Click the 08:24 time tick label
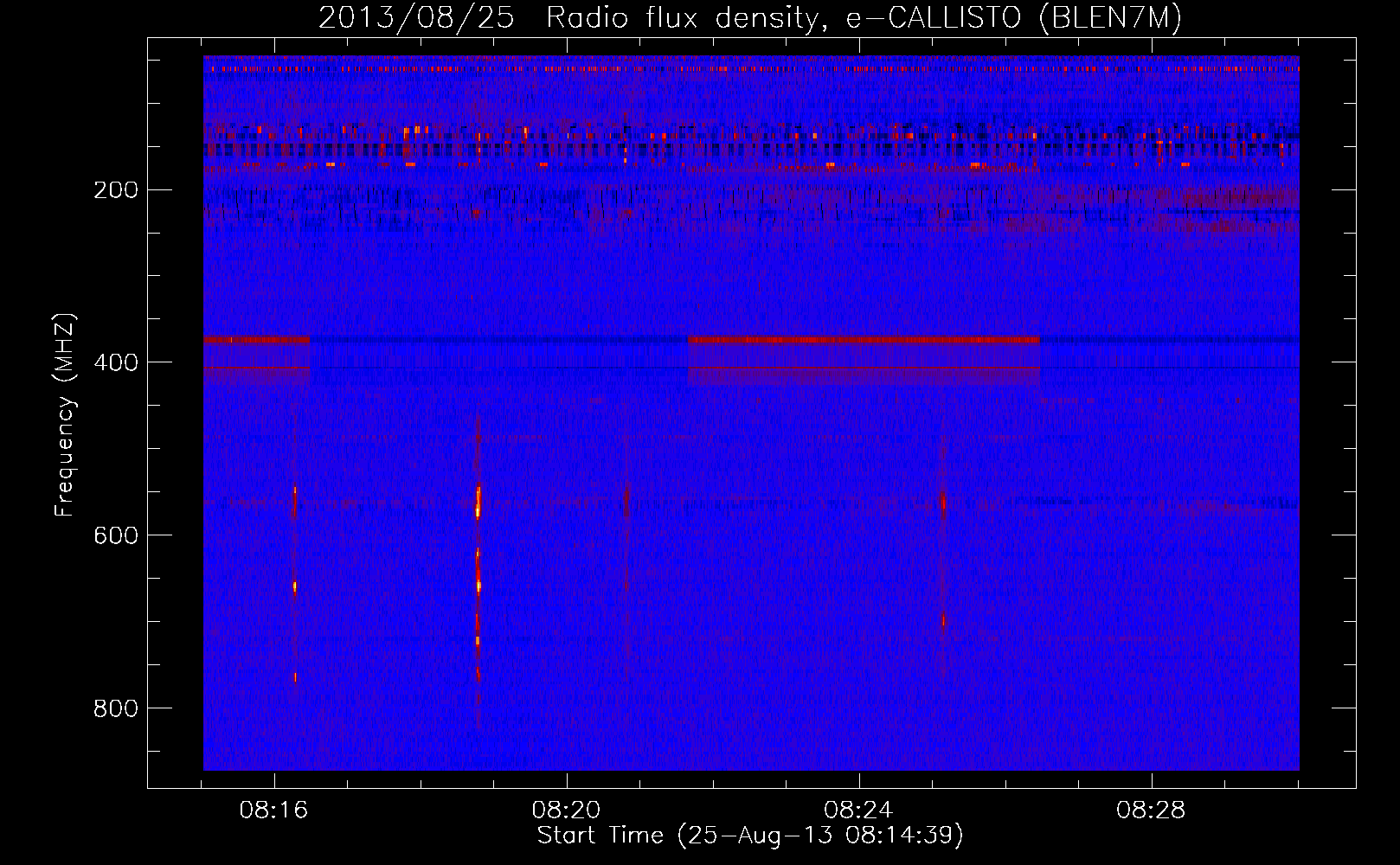1400x865 pixels. pyautogui.click(x=858, y=811)
